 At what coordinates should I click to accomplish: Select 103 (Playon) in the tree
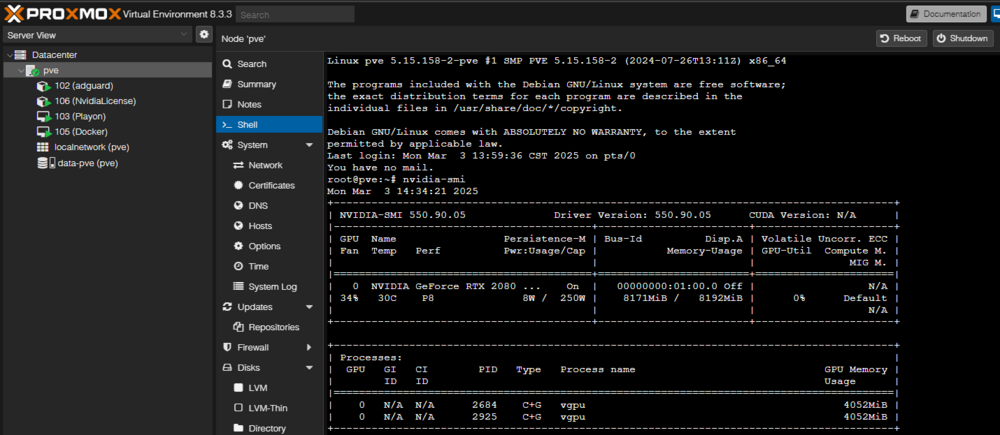click(x=106, y=117)
